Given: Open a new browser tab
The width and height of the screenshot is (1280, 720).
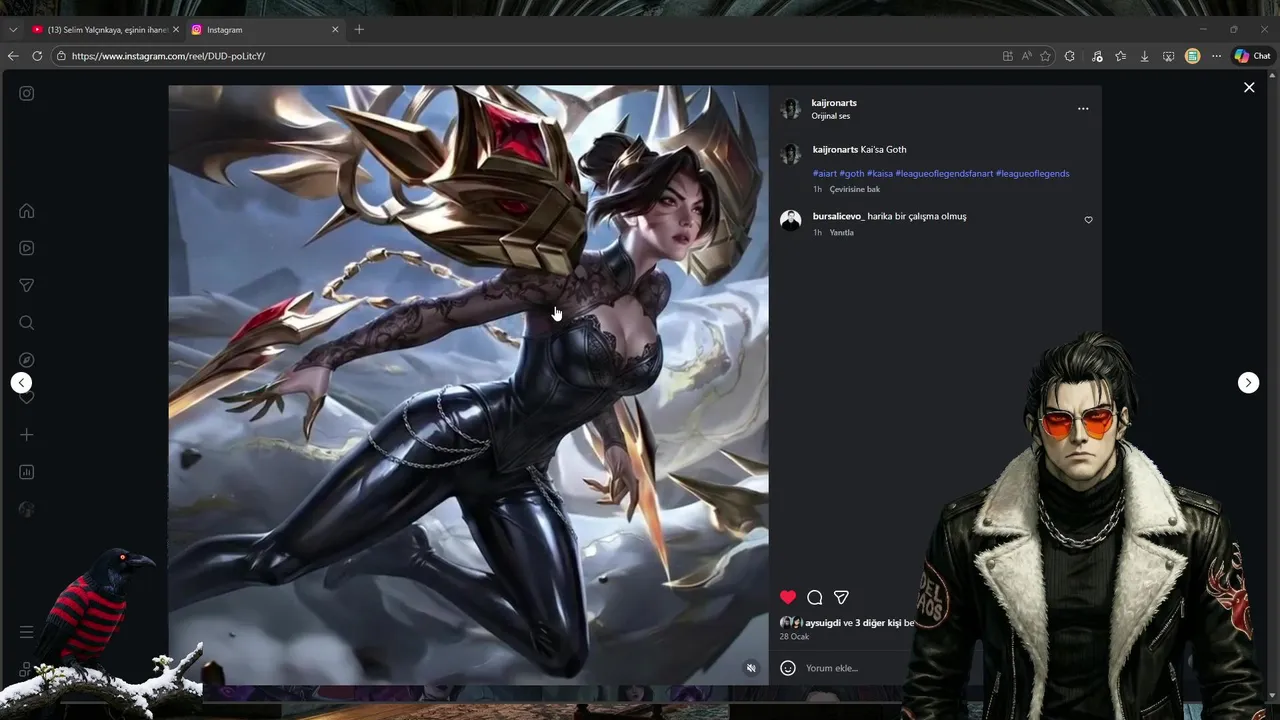Looking at the screenshot, I should [x=359, y=29].
